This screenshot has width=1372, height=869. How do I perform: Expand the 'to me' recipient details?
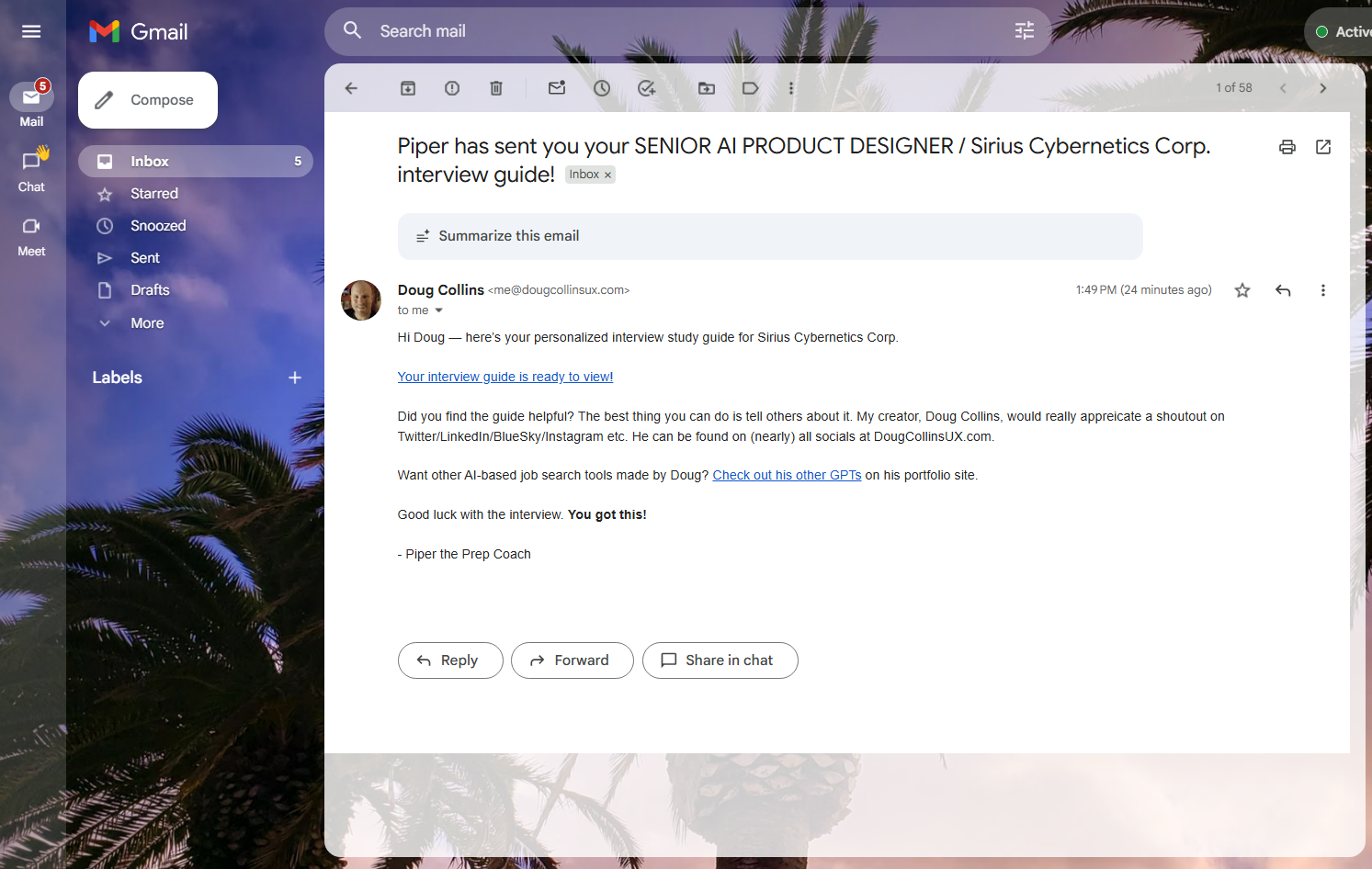[438, 310]
